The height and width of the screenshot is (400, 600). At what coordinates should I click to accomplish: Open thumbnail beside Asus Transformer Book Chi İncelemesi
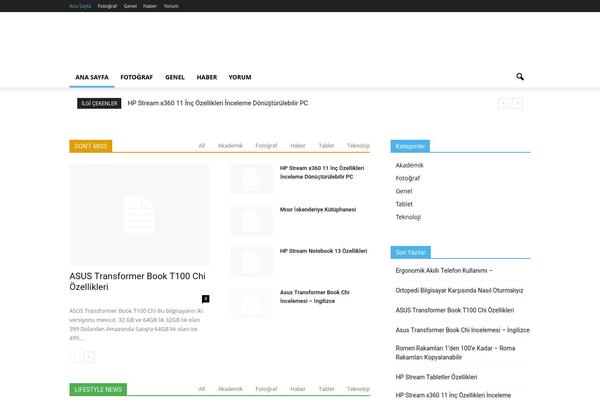click(x=251, y=303)
